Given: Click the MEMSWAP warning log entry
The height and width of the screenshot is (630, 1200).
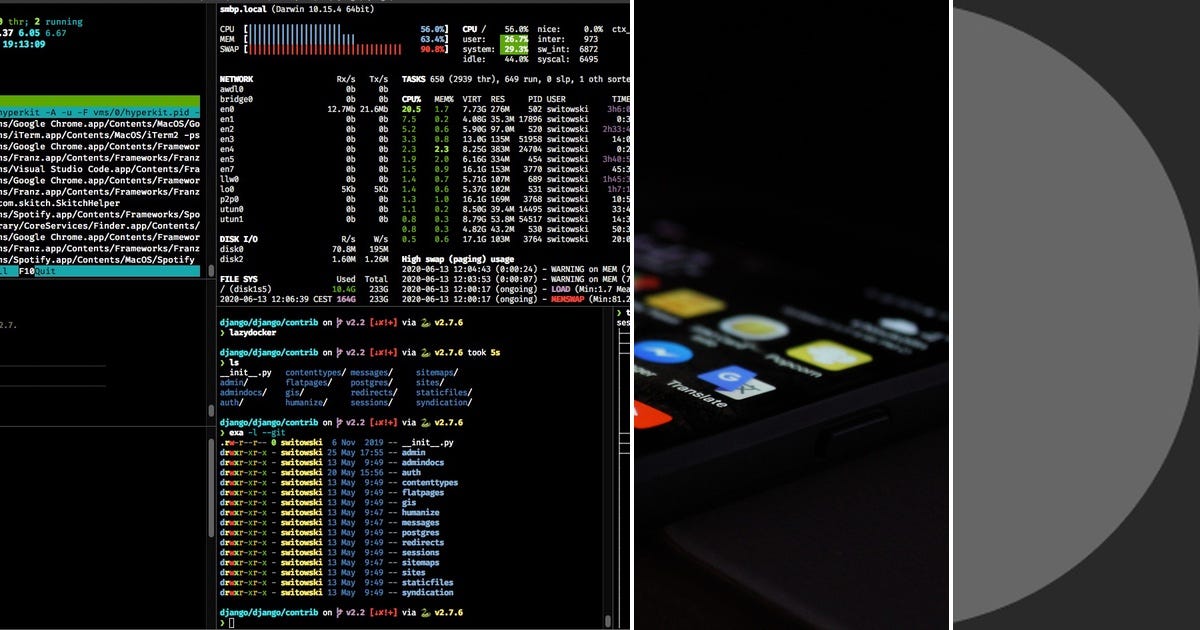Looking at the screenshot, I should (x=567, y=297).
